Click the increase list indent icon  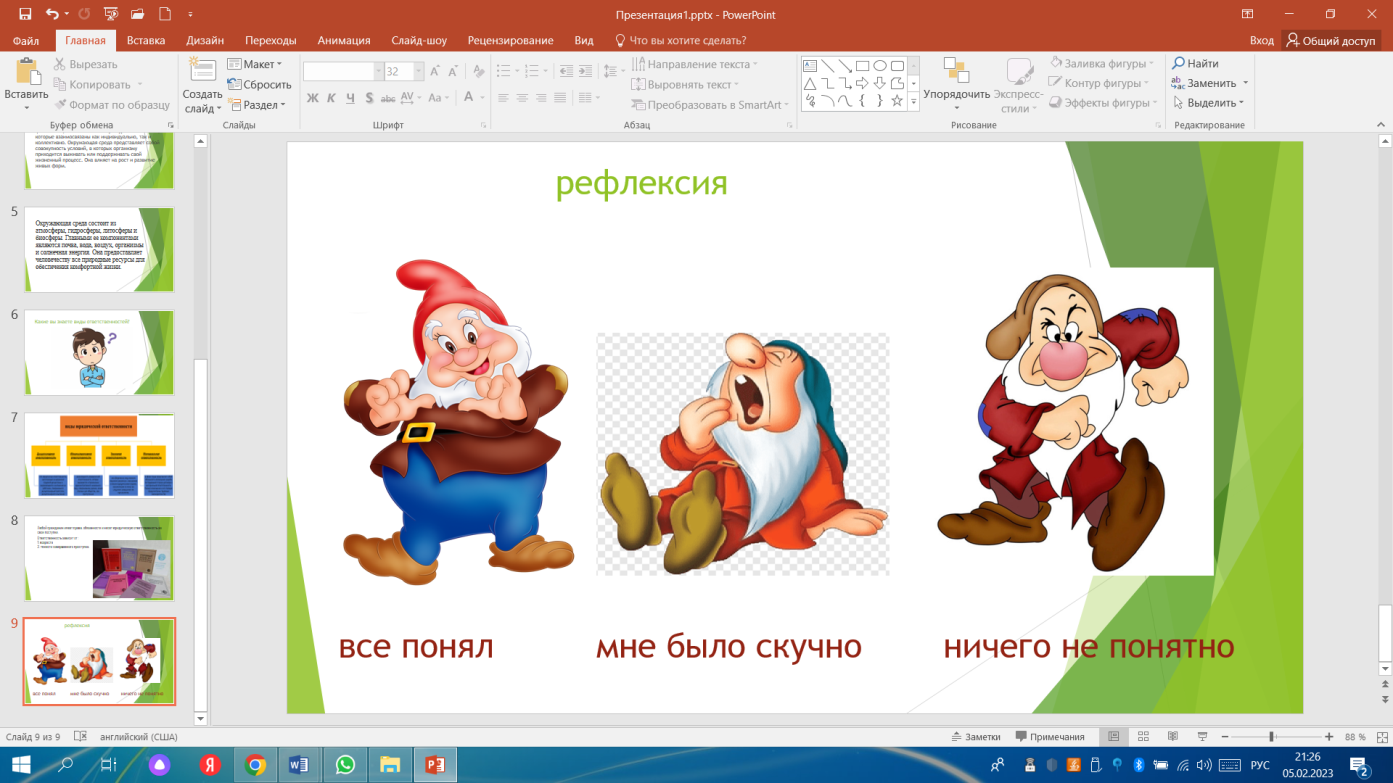[587, 72]
